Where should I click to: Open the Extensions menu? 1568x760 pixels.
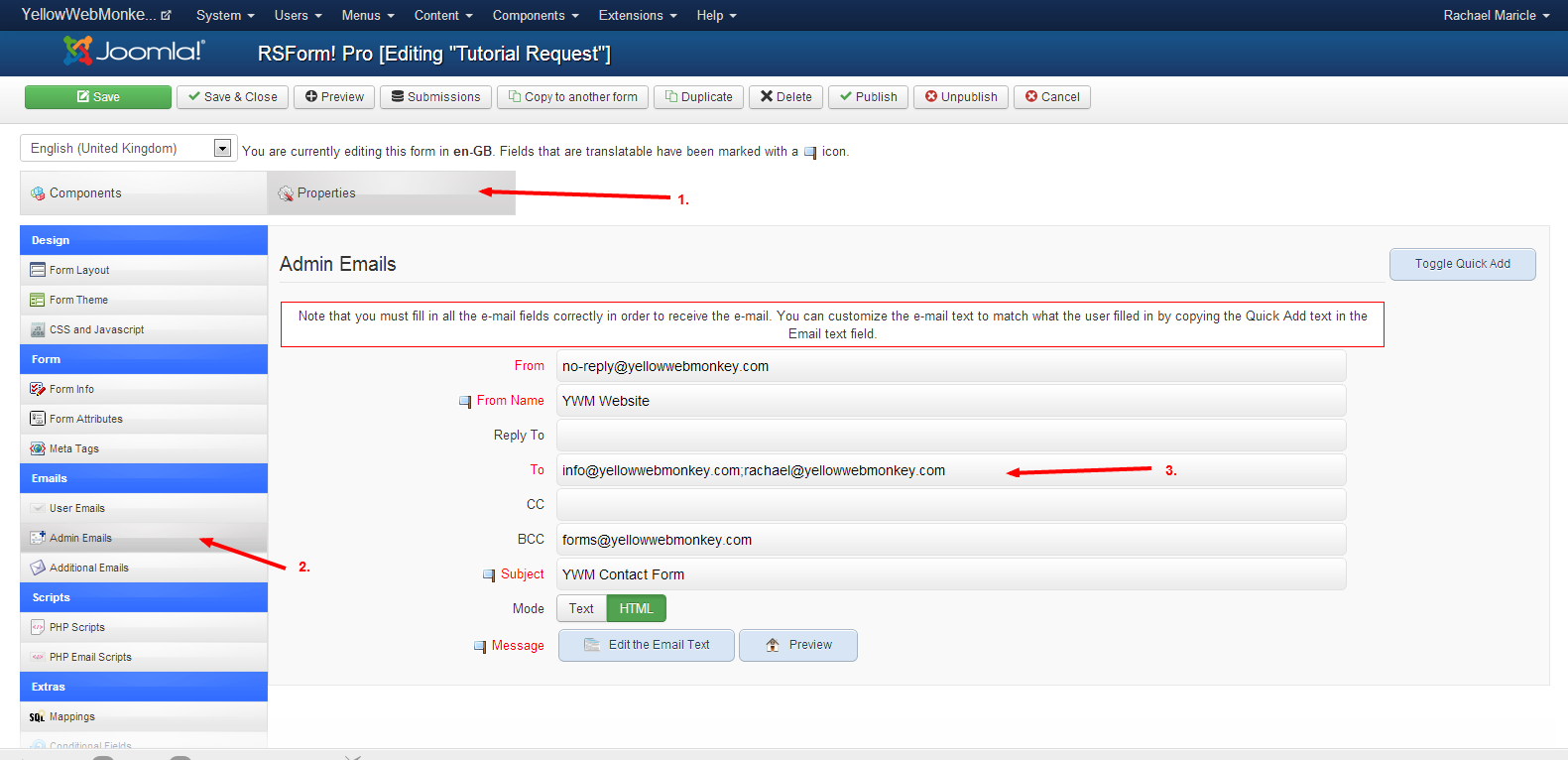click(x=638, y=15)
